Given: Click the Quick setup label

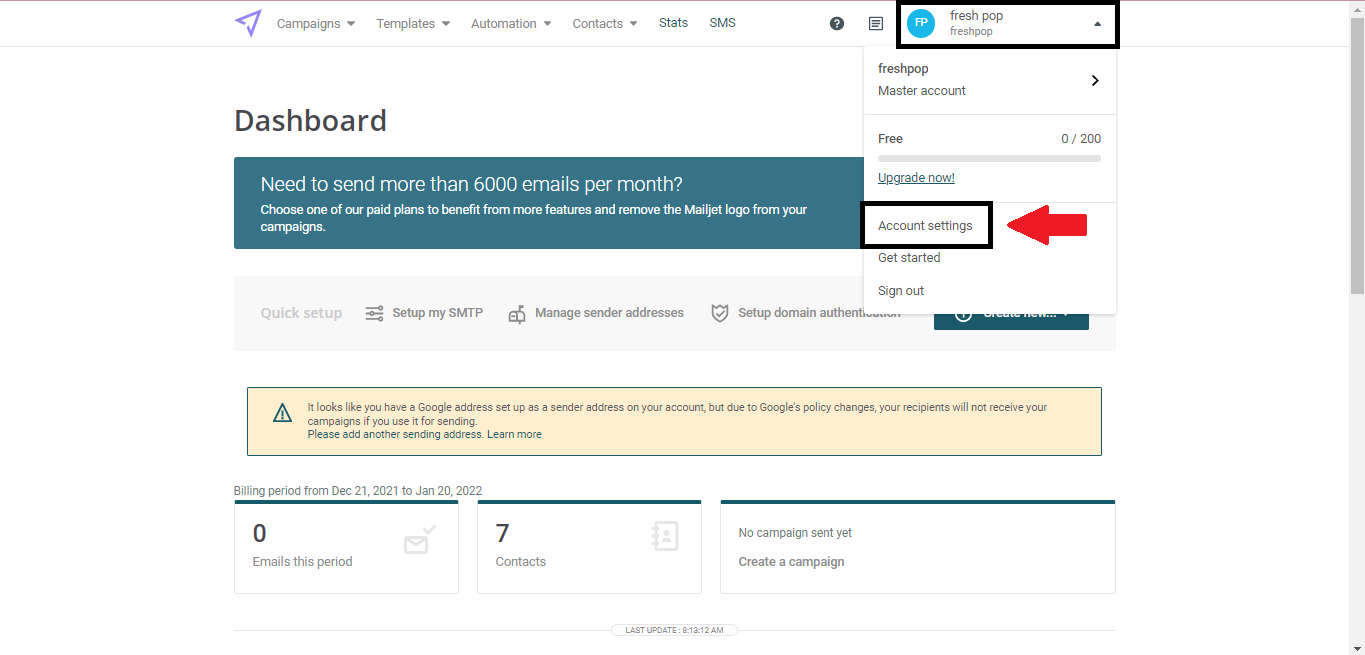Looking at the screenshot, I should click(301, 313).
